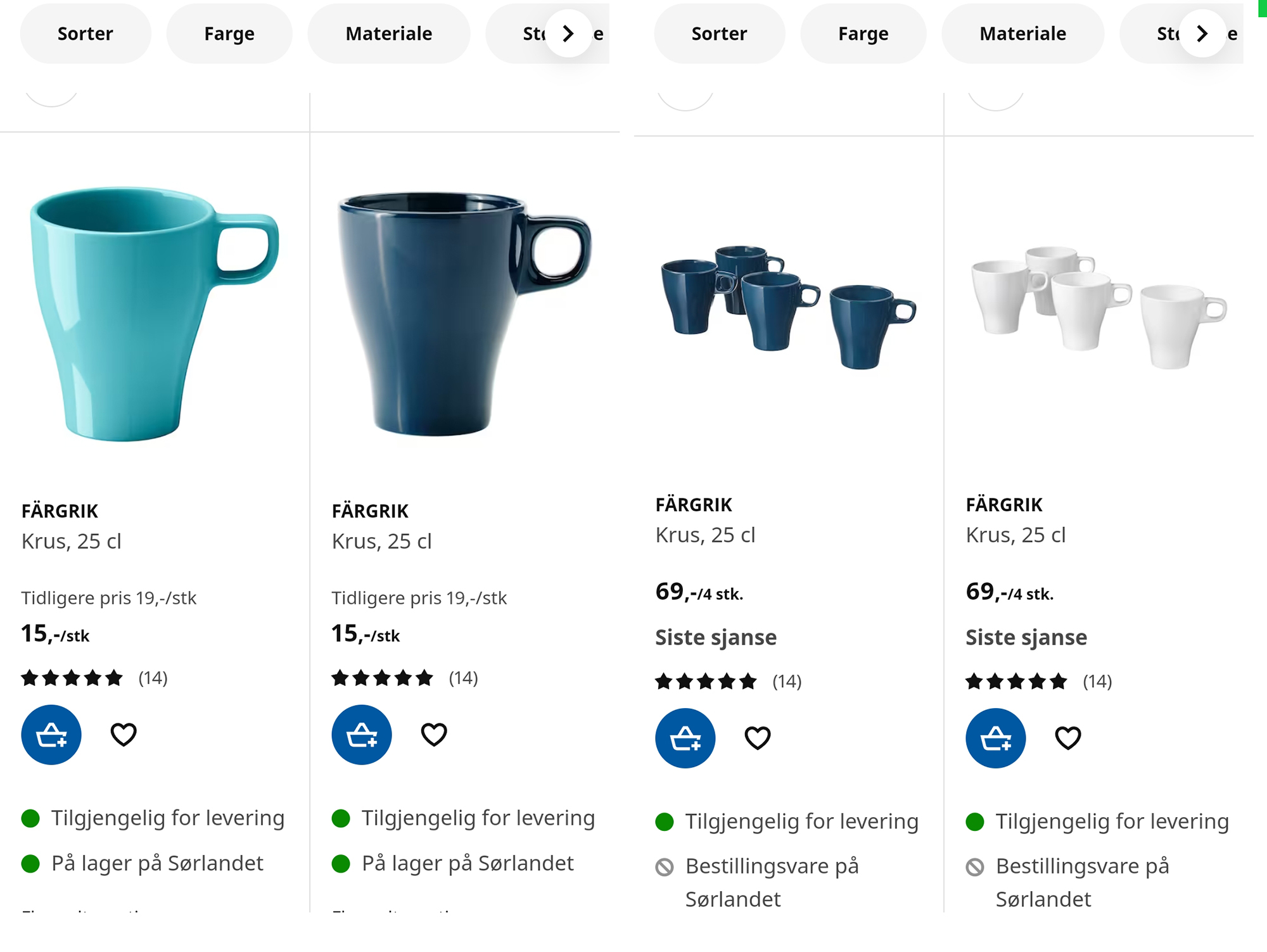The height and width of the screenshot is (952, 1267).
Task: Open the right Materiale filter pill
Action: coord(1022,34)
